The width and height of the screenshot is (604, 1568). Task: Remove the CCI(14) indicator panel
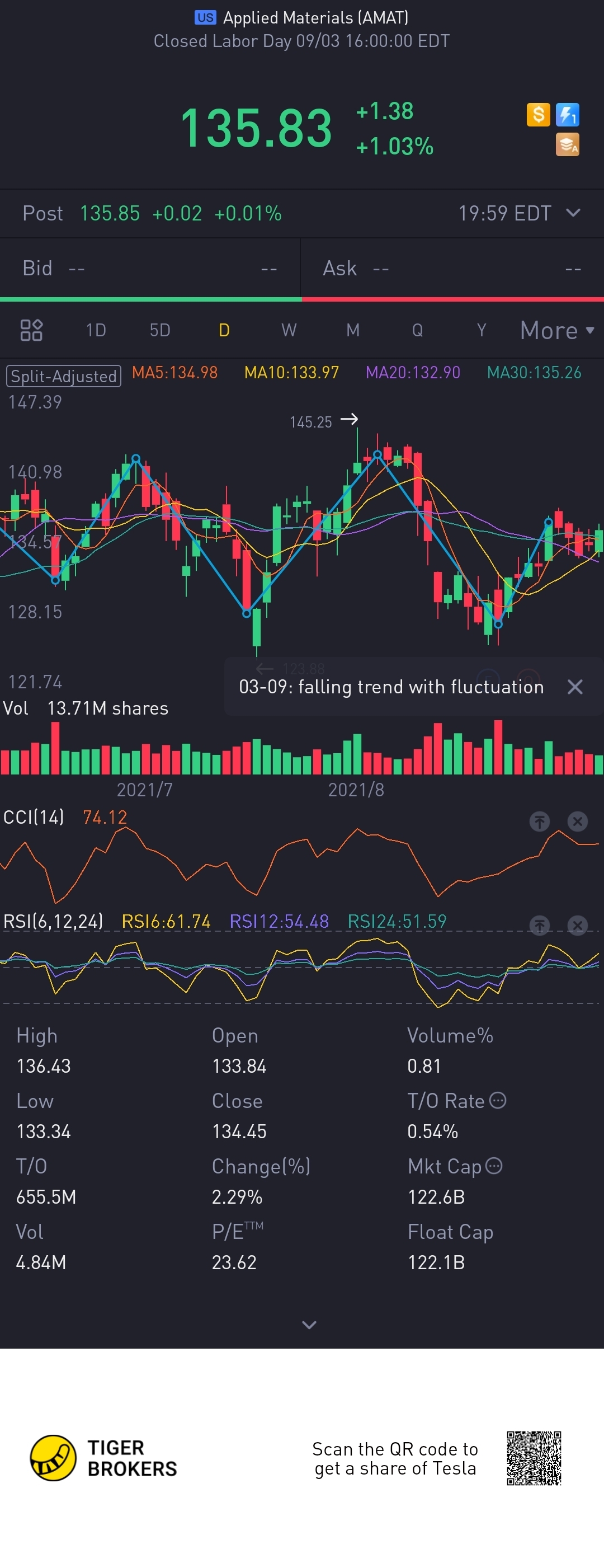pyautogui.click(x=577, y=821)
